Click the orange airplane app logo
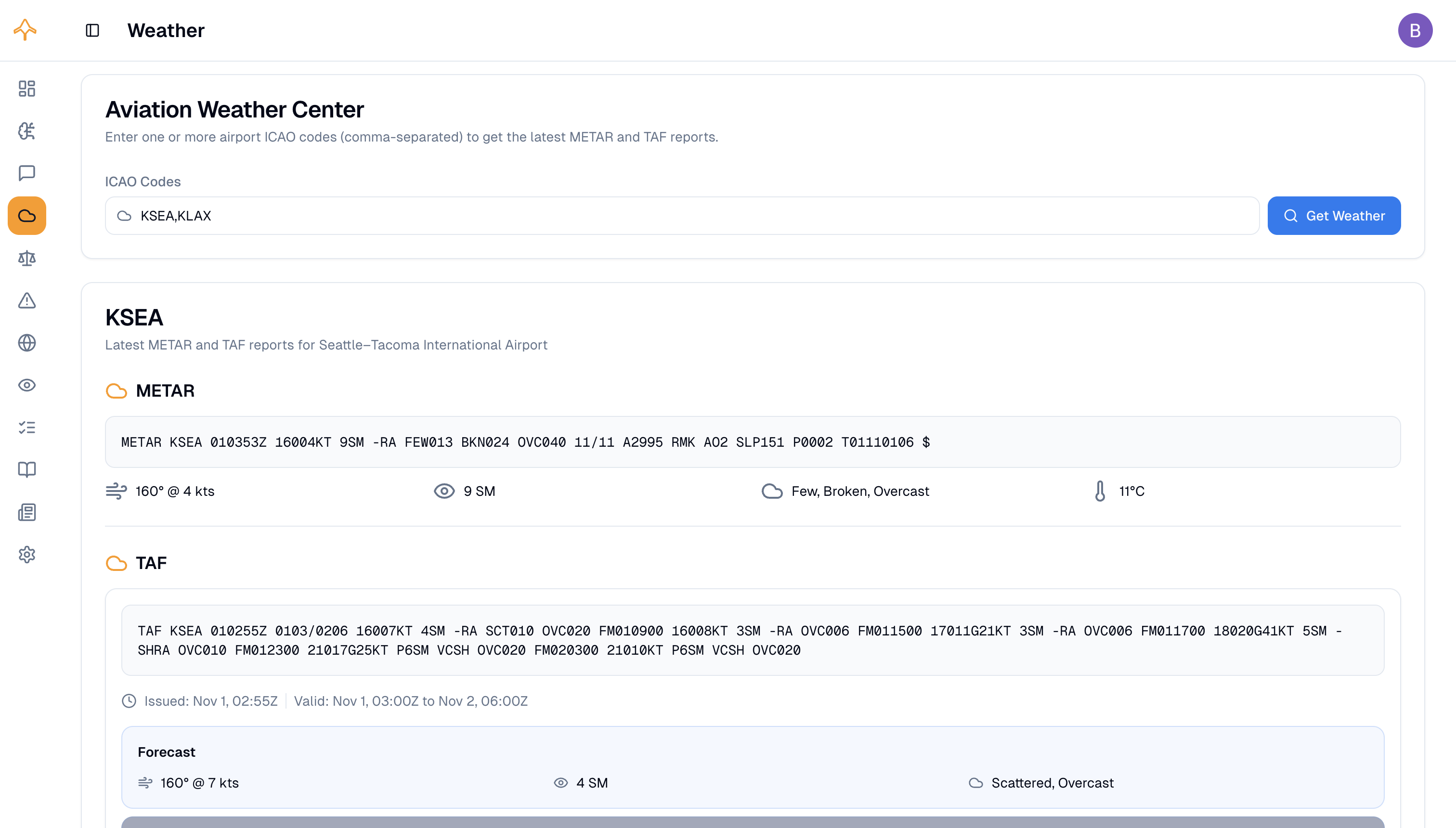This screenshot has height=828, width=1456. click(25, 29)
